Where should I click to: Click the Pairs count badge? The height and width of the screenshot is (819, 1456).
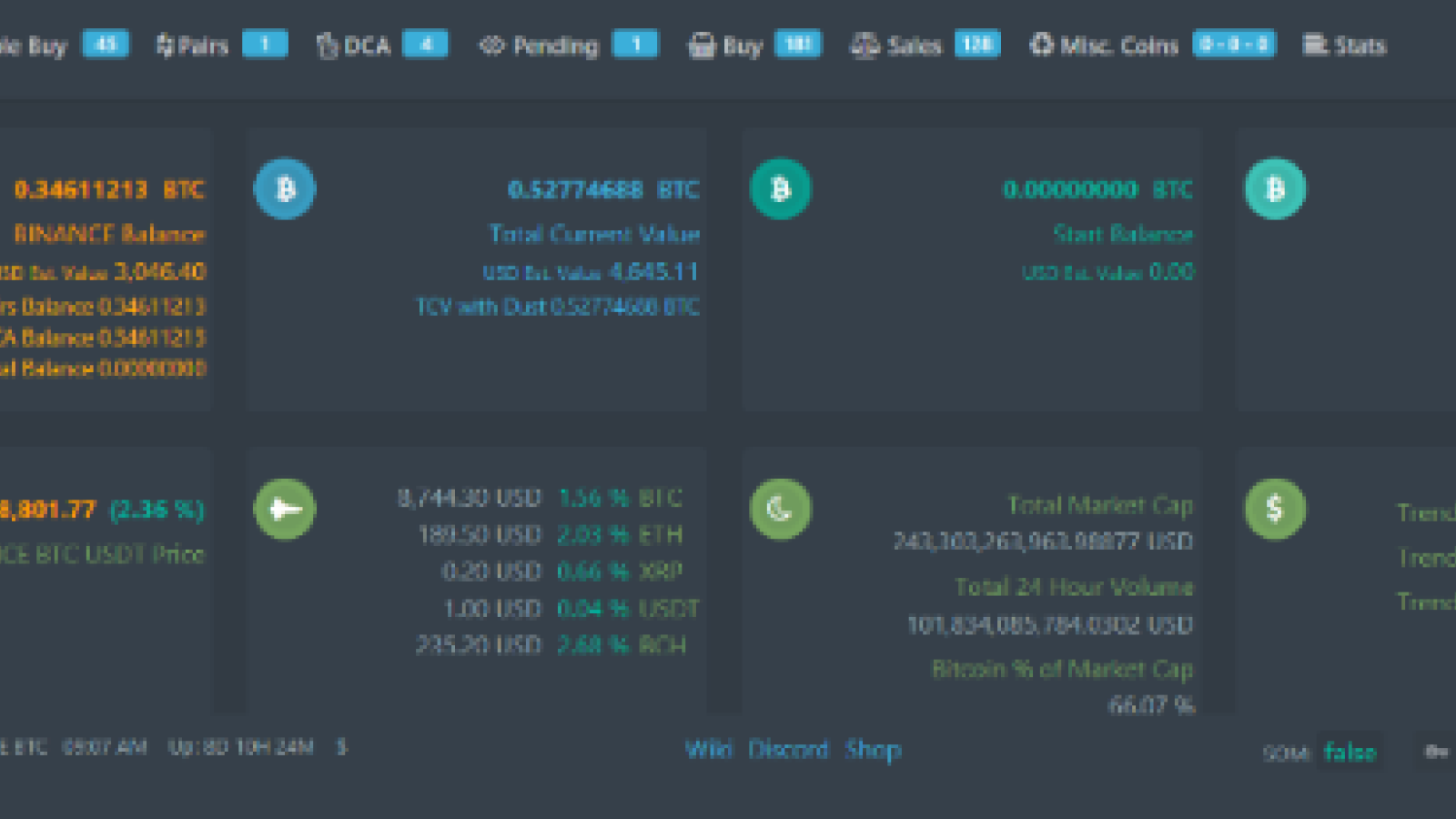pyautogui.click(x=265, y=45)
